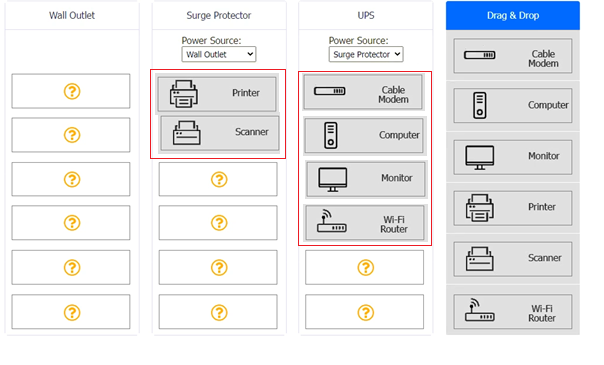Screen dimensions: 604x365
Task: Click second empty question mark slot in Surge Protector
Action: click(x=218, y=223)
